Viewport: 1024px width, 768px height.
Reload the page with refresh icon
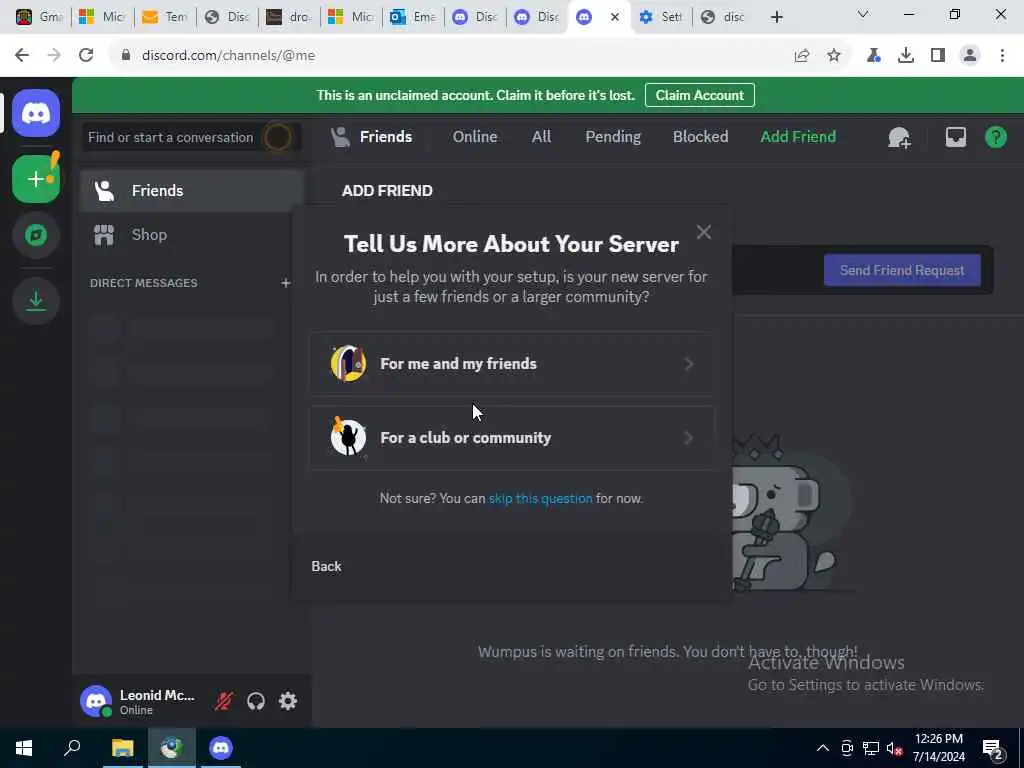click(x=86, y=56)
